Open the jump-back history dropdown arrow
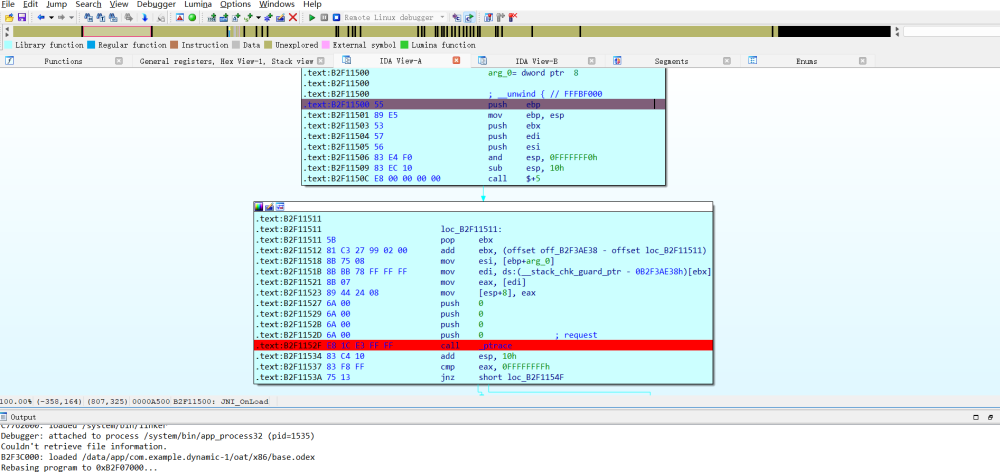Screen dimensions: 1000x472 point(51,17)
